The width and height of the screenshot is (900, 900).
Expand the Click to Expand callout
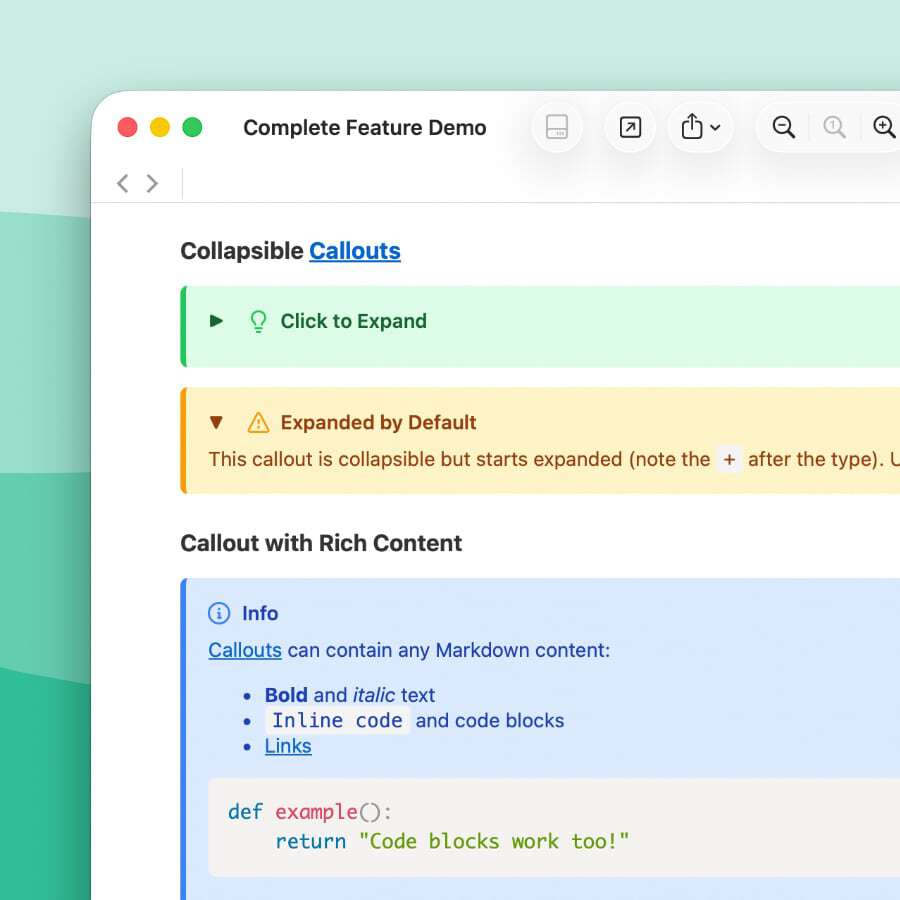[216, 321]
